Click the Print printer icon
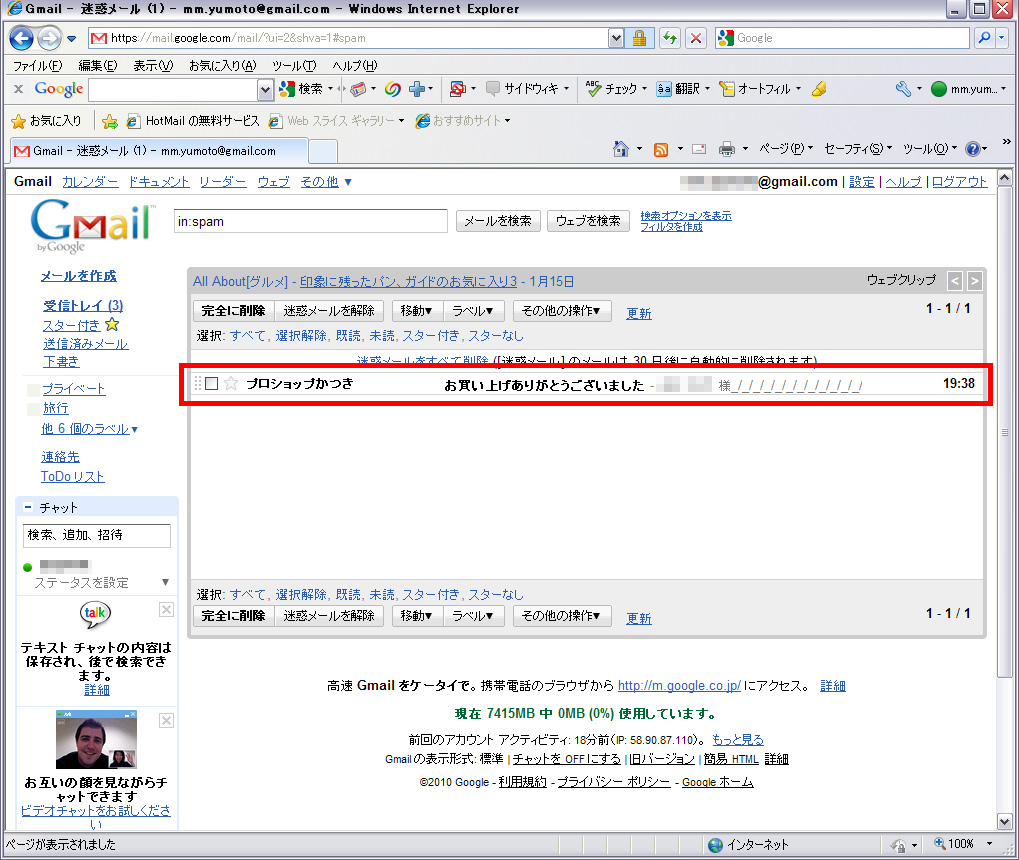The height and width of the screenshot is (860, 1019). (727, 150)
